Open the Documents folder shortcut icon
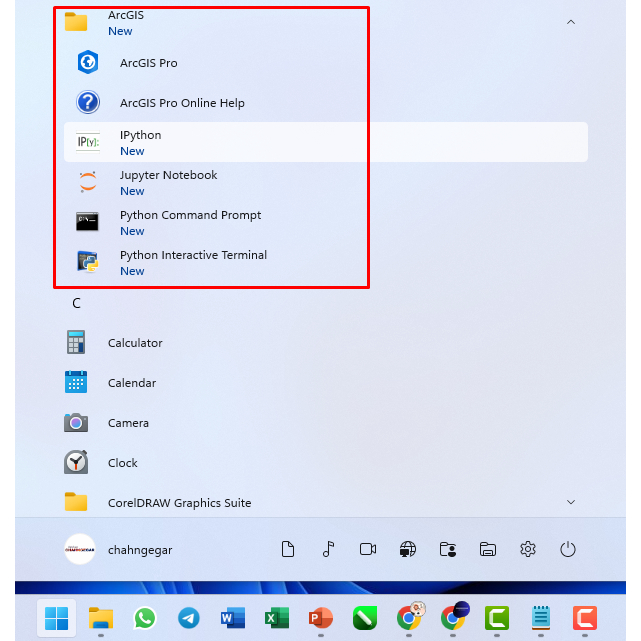This screenshot has width=641, height=641. pyautogui.click(x=288, y=549)
